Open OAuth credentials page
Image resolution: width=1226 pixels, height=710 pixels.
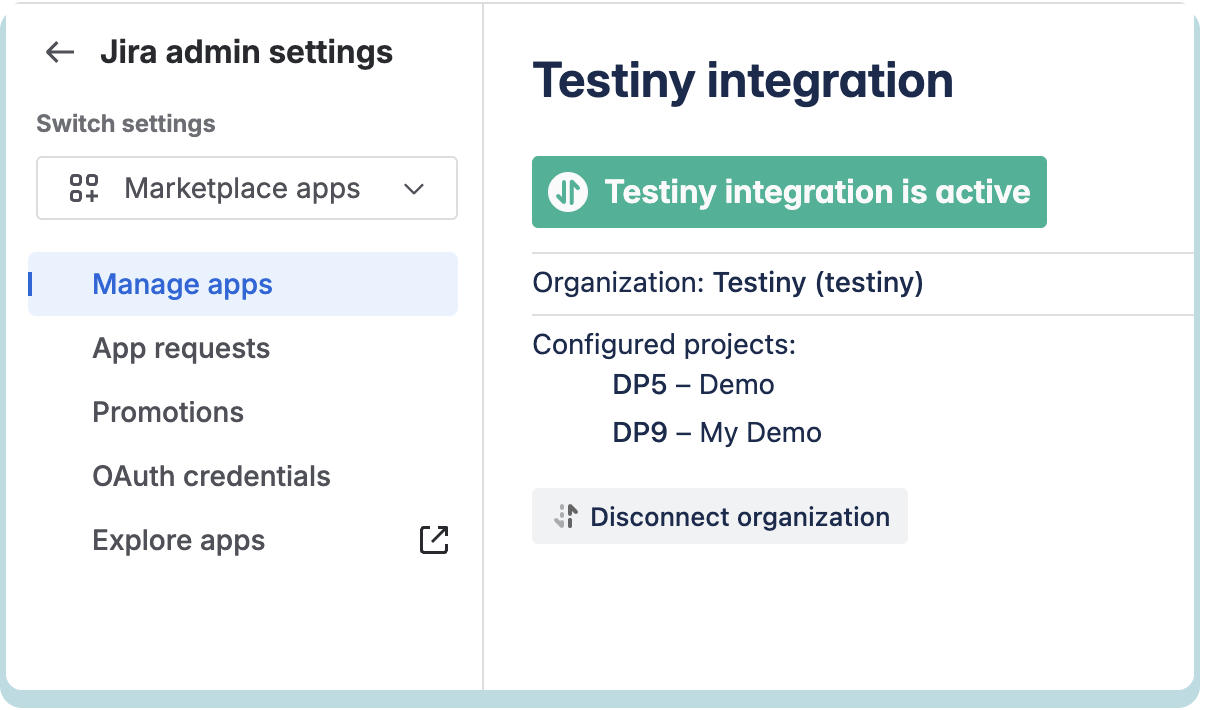(211, 476)
